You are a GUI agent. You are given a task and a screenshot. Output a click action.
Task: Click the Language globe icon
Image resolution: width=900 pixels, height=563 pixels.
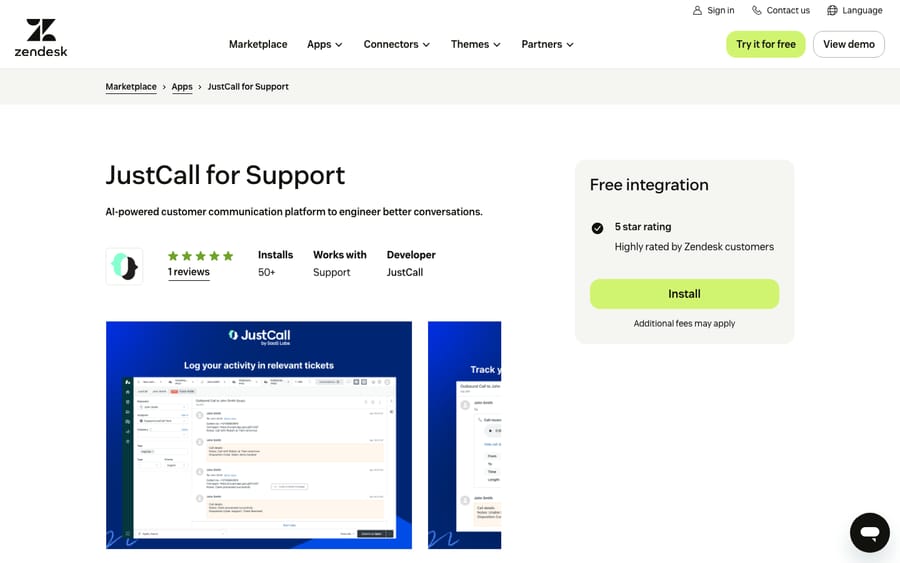832,10
